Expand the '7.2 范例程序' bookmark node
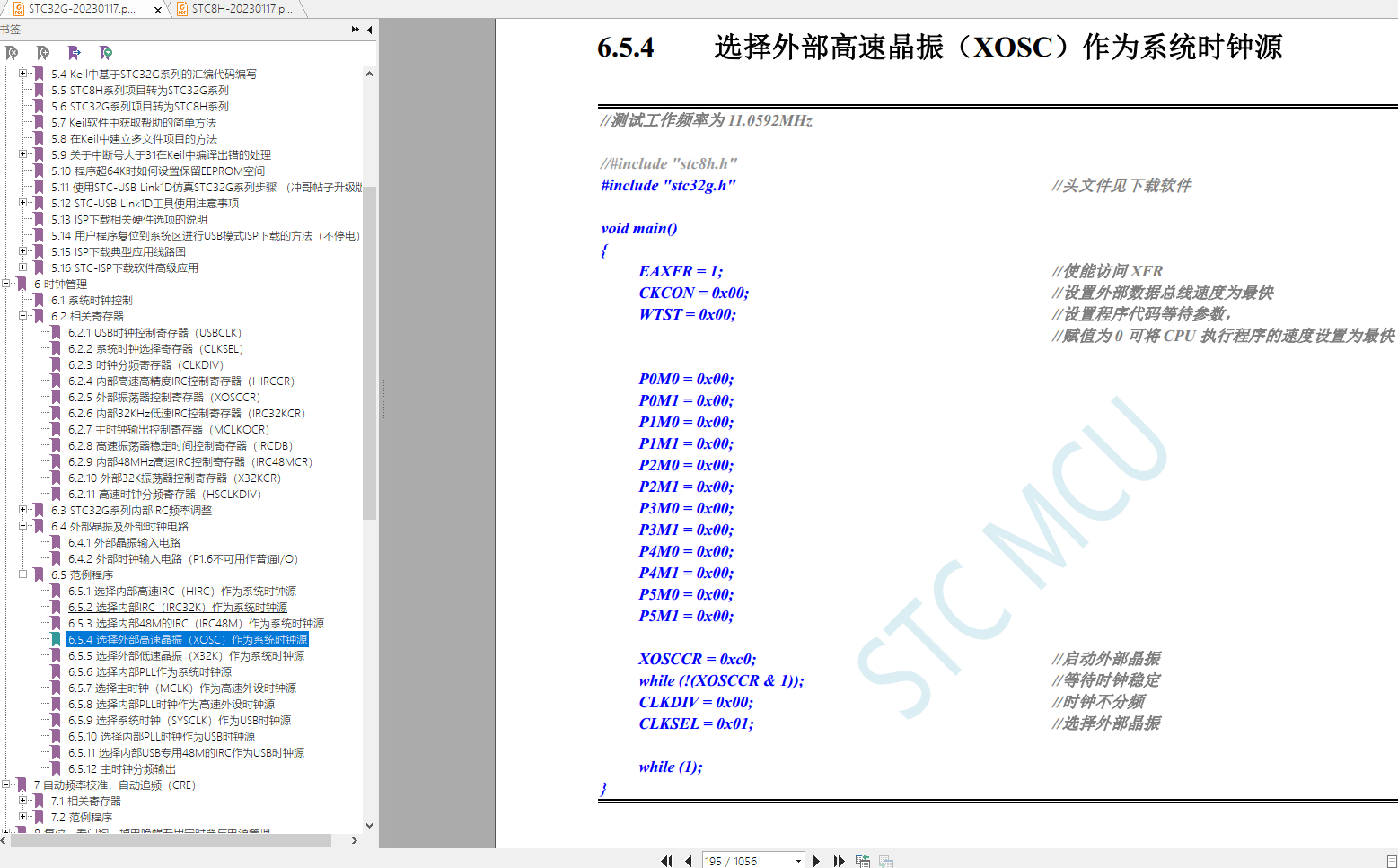Image resolution: width=1398 pixels, height=868 pixels. pos(22,817)
